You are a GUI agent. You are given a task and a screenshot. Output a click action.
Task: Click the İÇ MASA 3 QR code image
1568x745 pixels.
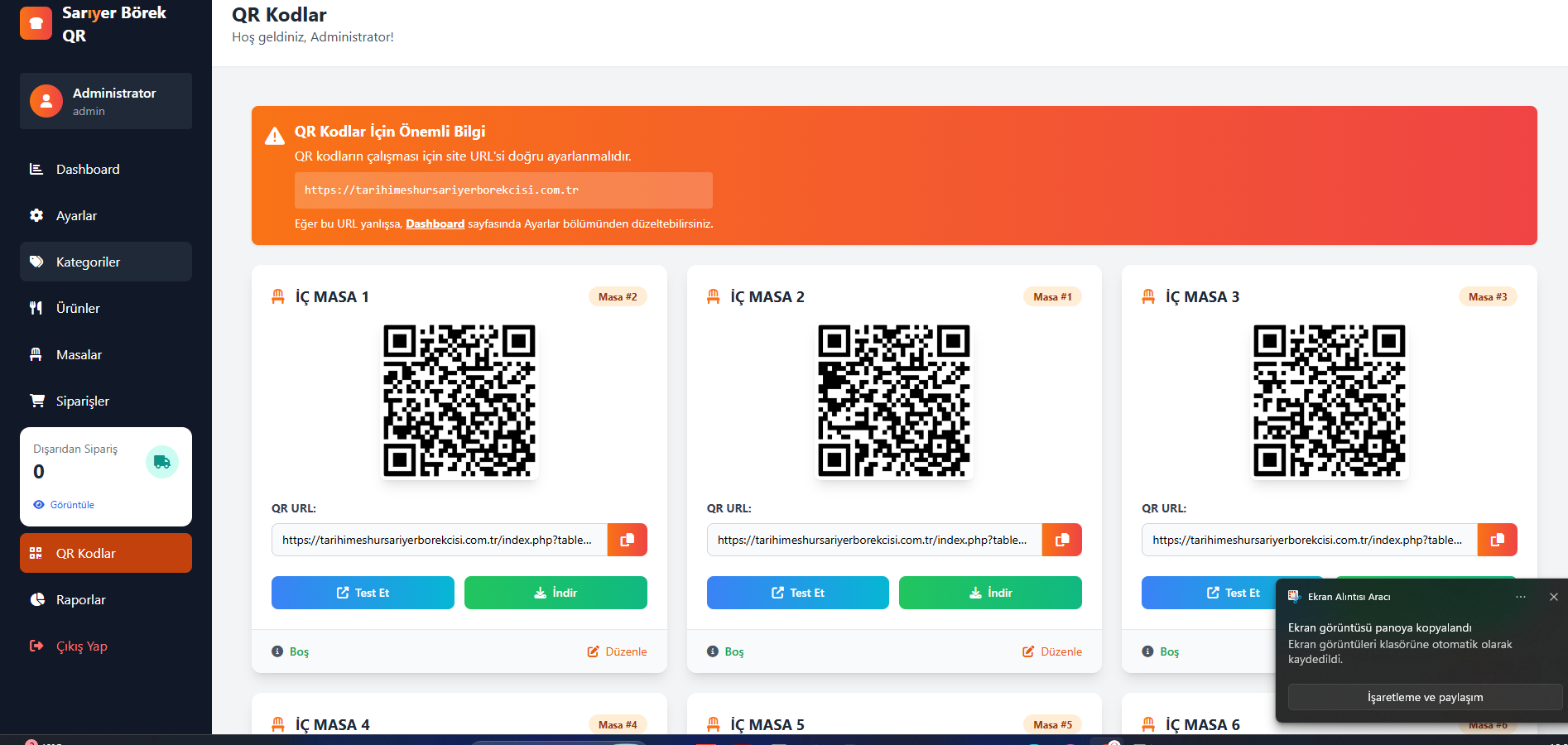click(x=1329, y=401)
